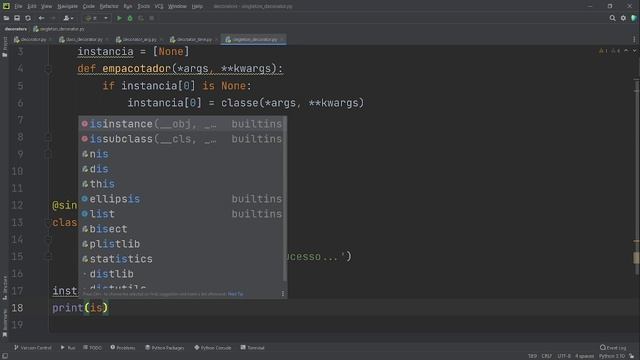640x360 pixels.
Task: Click the Open folder toolbar icon
Action: click(6, 18)
